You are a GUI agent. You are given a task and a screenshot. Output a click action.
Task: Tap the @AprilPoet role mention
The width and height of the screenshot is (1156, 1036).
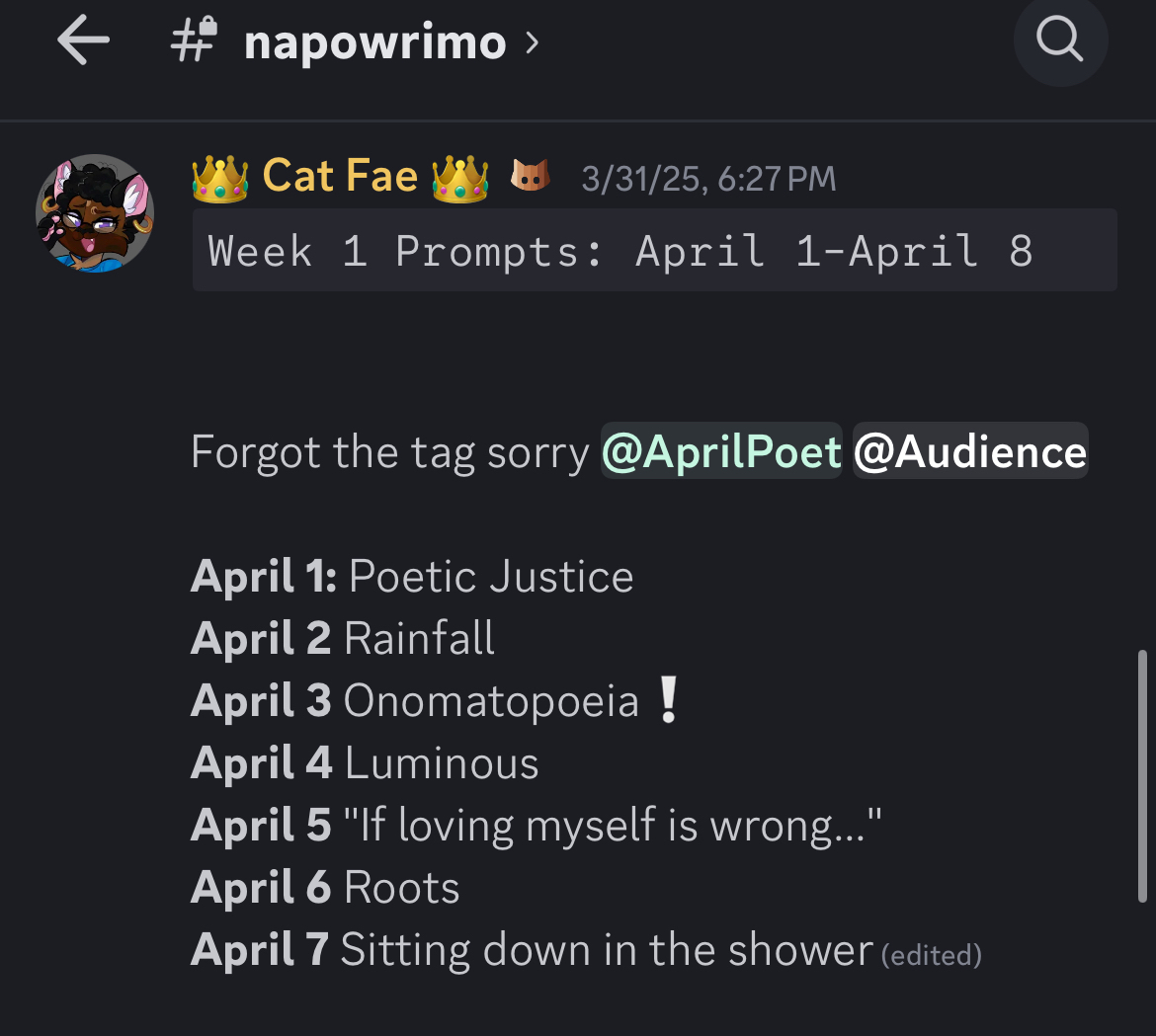point(721,452)
